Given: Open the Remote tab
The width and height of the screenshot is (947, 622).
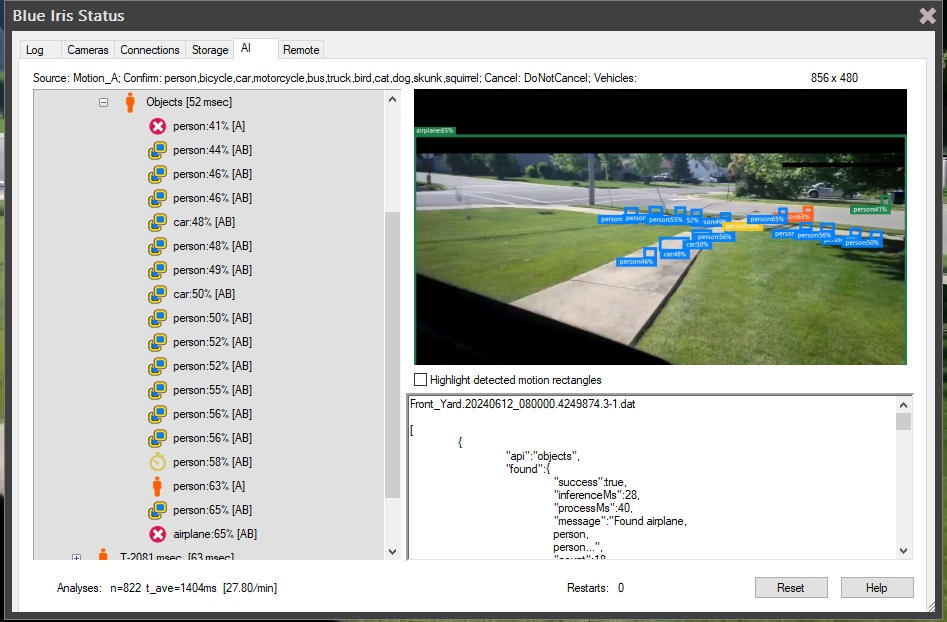Looking at the screenshot, I should coord(301,50).
